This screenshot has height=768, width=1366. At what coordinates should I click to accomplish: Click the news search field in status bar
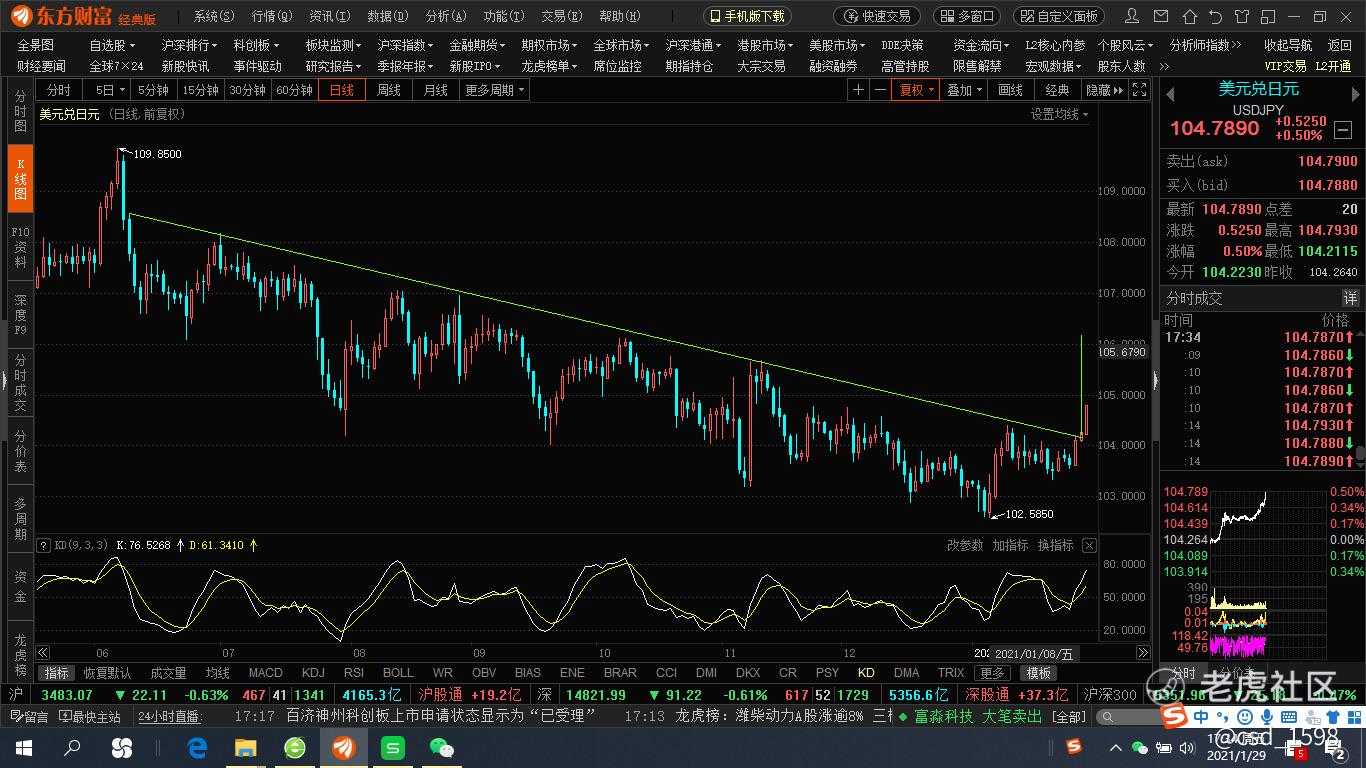(x=1129, y=717)
